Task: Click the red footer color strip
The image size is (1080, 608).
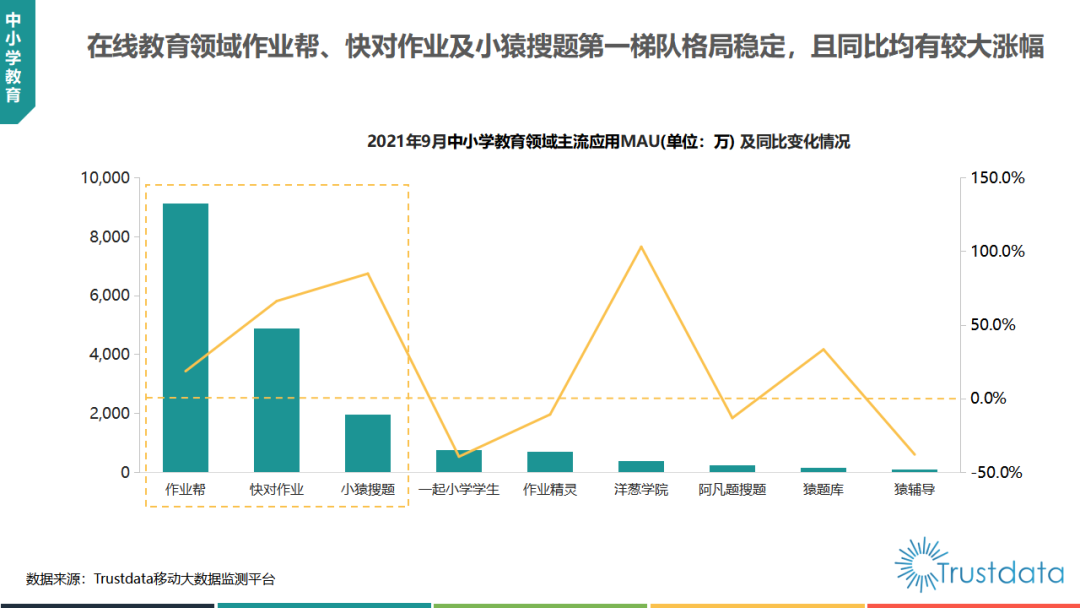Action: 973,605
